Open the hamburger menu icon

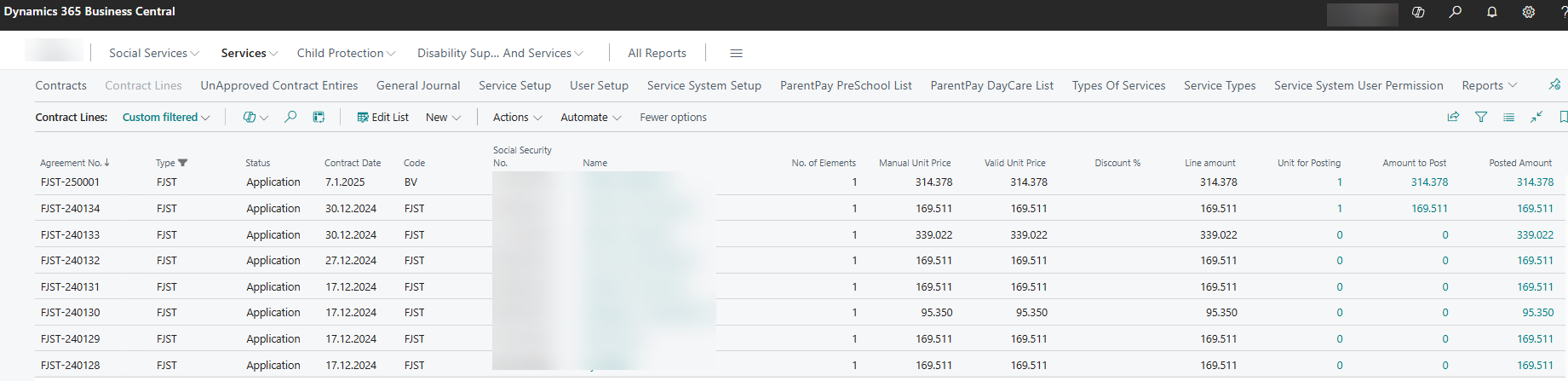pyautogui.click(x=737, y=53)
